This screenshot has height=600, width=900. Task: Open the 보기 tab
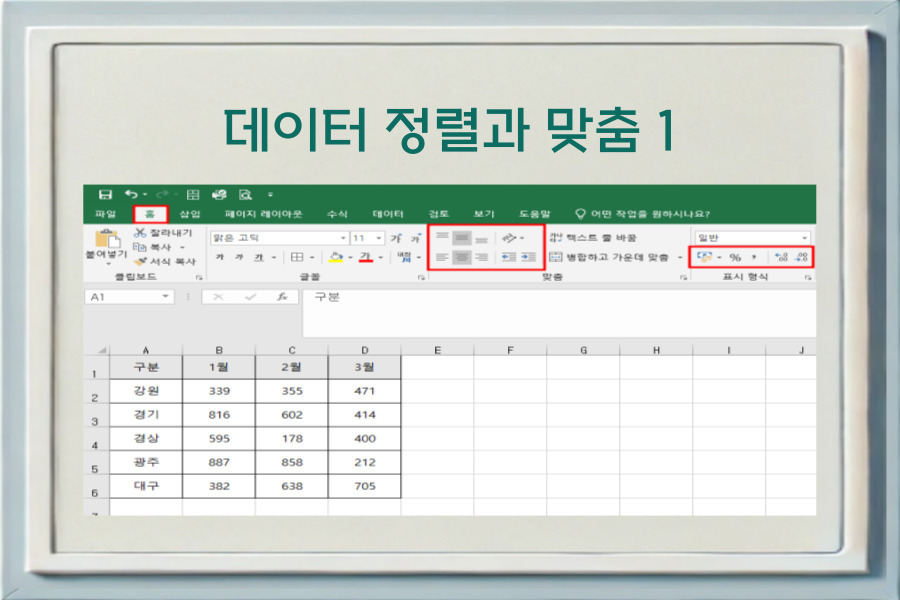(483, 214)
